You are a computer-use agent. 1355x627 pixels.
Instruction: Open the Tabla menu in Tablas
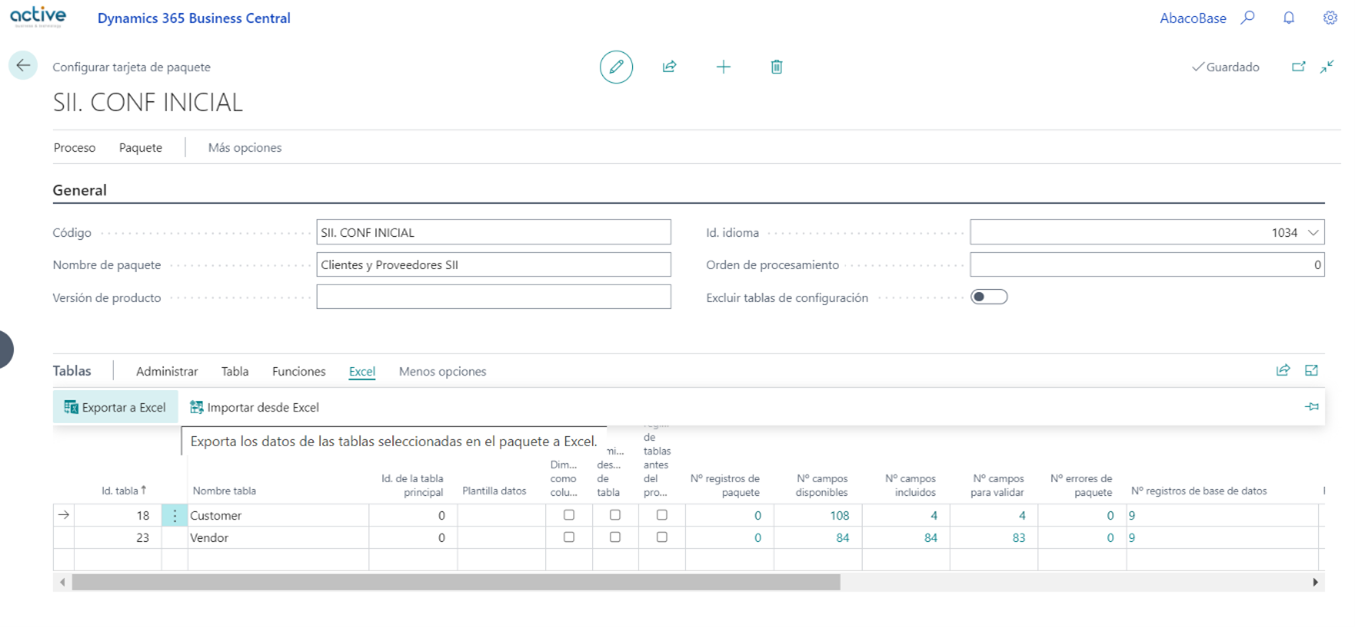coord(235,372)
